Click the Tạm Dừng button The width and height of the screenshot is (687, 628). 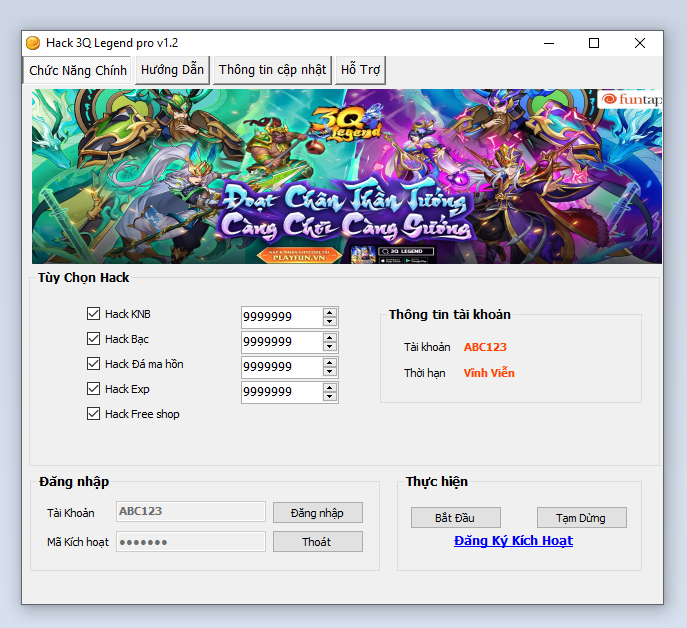tap(581, 518)
